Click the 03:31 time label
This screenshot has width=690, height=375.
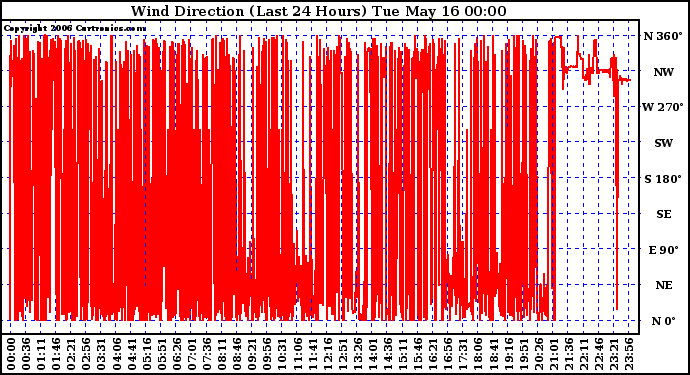101,354
